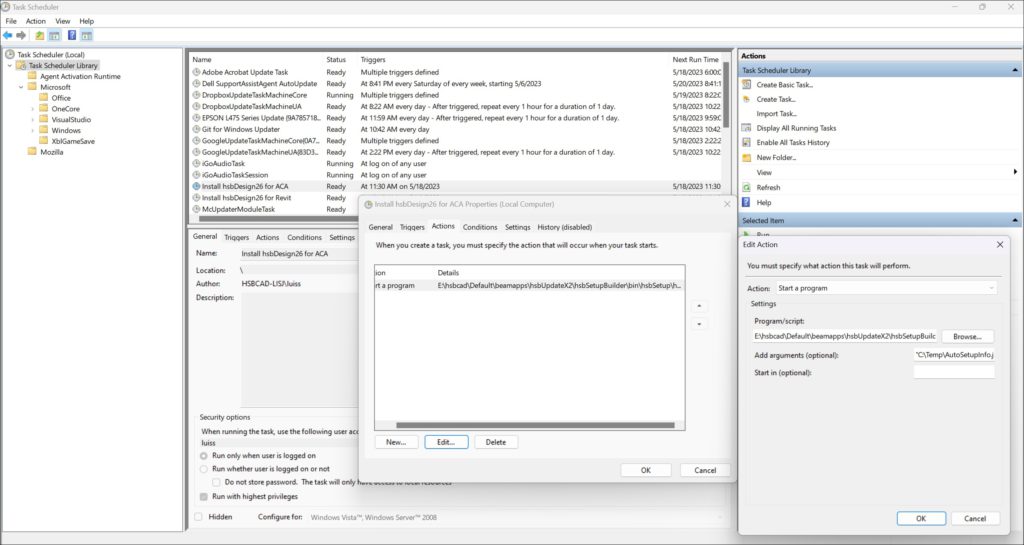Click the Edit... button in Properties dialog
1024x545 pixels.
tap(446, 442)
